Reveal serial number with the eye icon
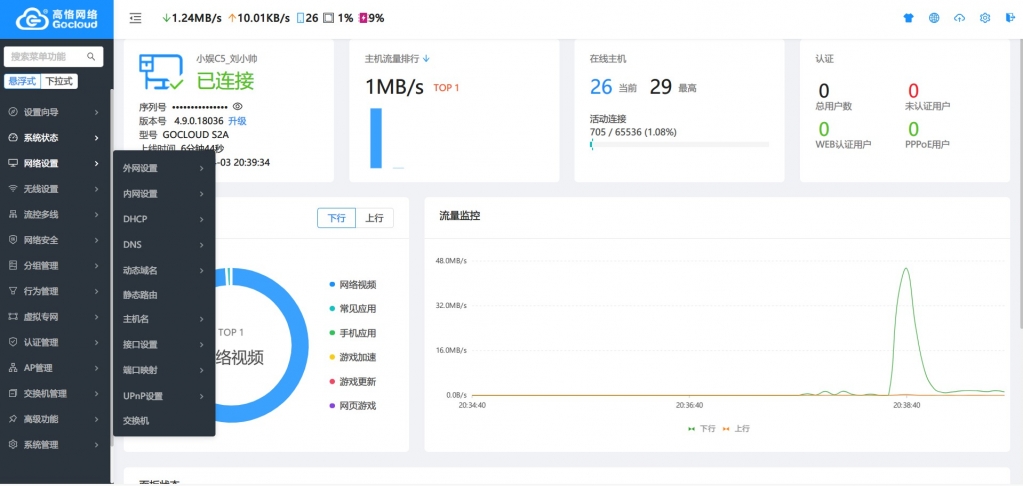The height and width of the screenshot is (486, 1023). point(237,106)
